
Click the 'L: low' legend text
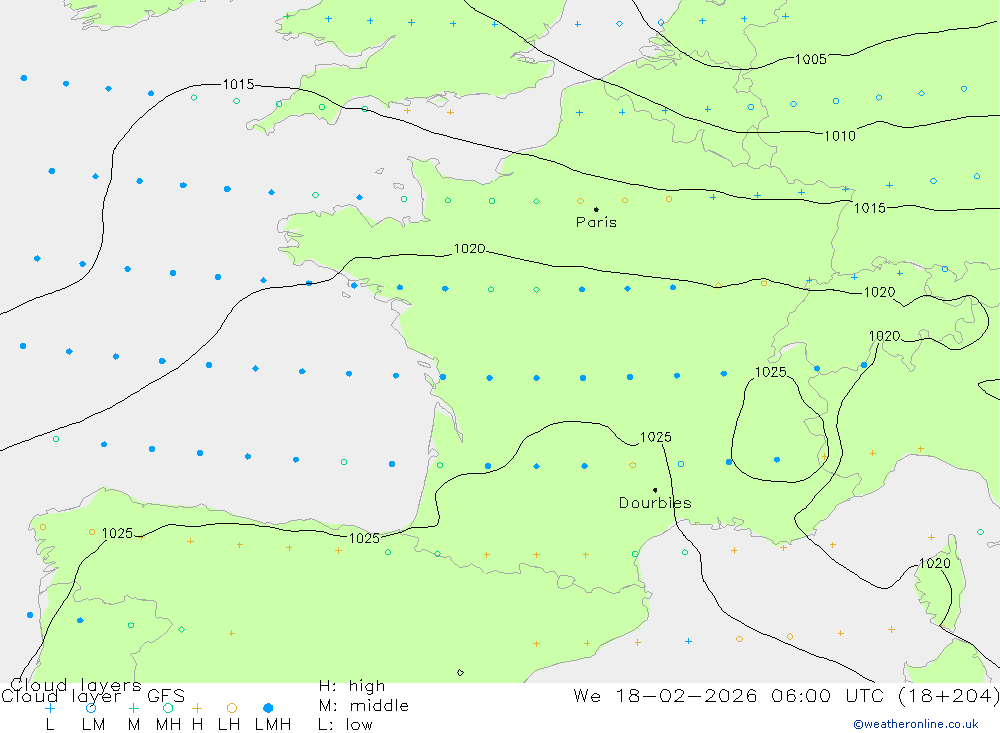click(345, 725)
